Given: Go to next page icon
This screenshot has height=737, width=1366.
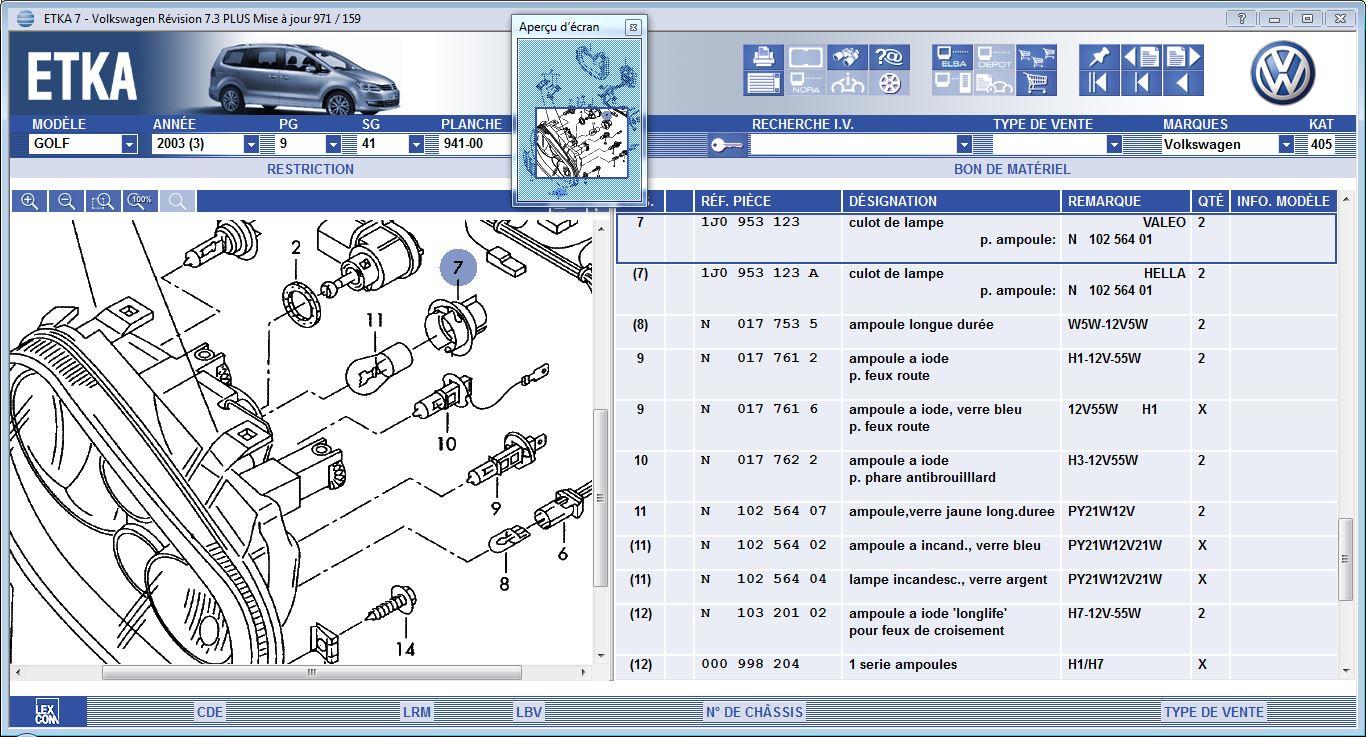Looking at the screenshot, I should pos(1182,57).
